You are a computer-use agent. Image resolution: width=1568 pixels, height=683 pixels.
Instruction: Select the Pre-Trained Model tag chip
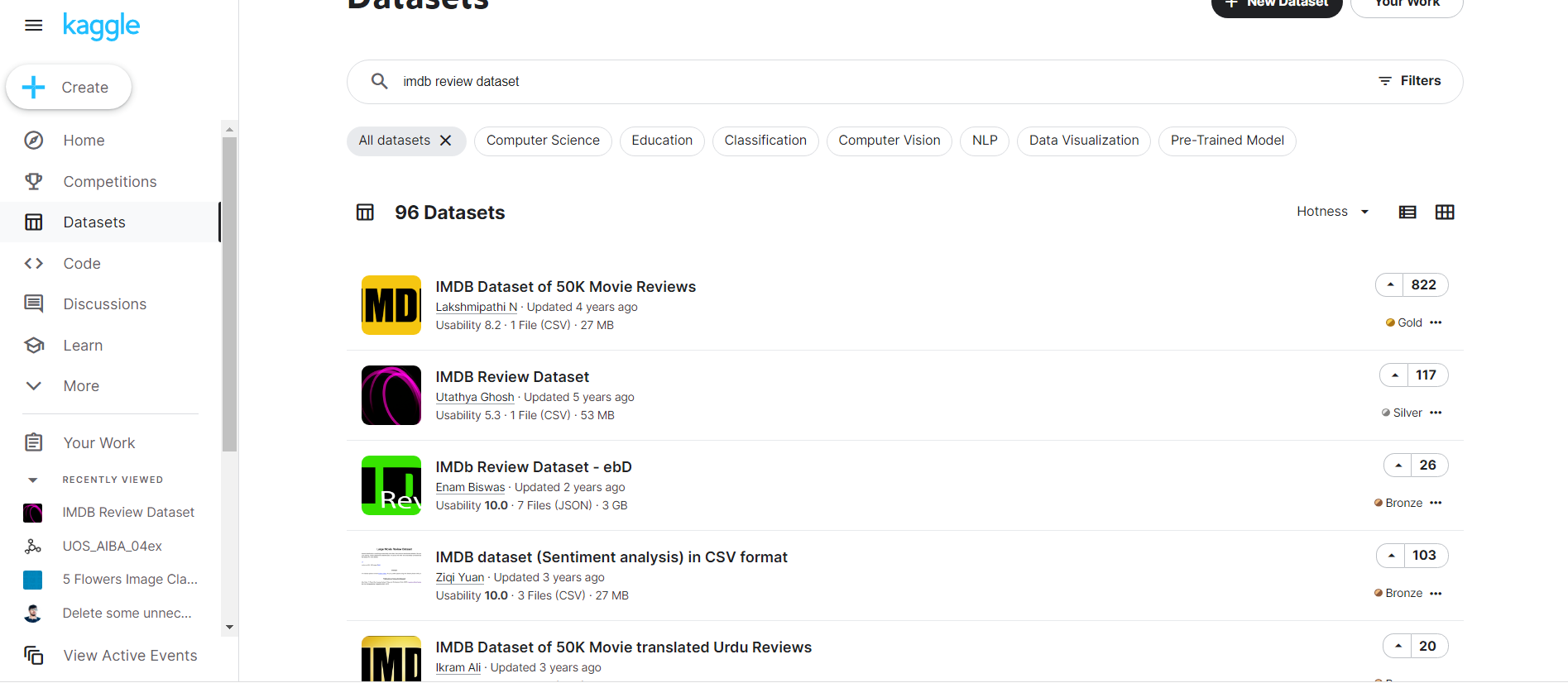point(1227,141)
